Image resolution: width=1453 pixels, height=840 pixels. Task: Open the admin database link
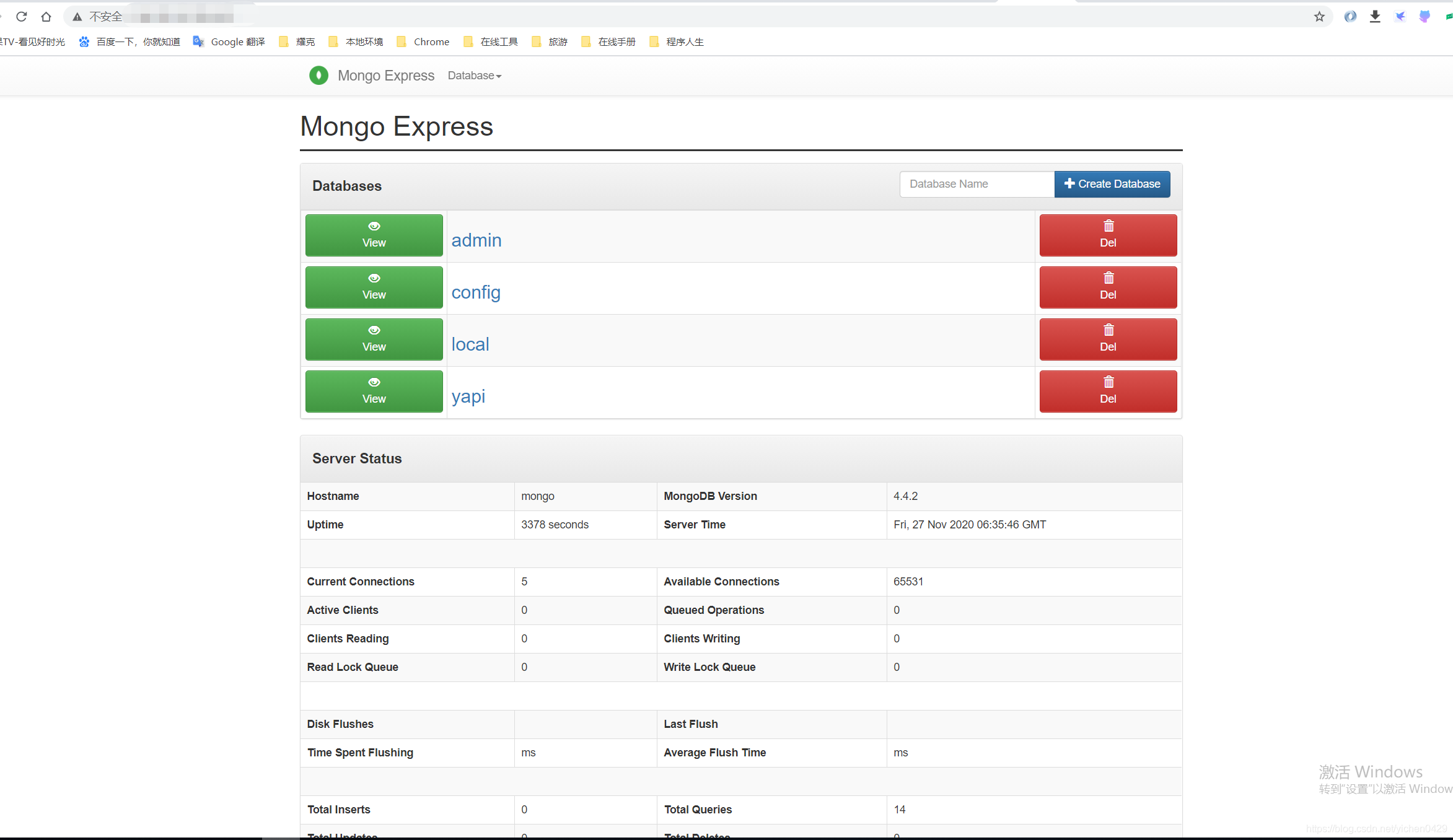(x=476, y=240)
